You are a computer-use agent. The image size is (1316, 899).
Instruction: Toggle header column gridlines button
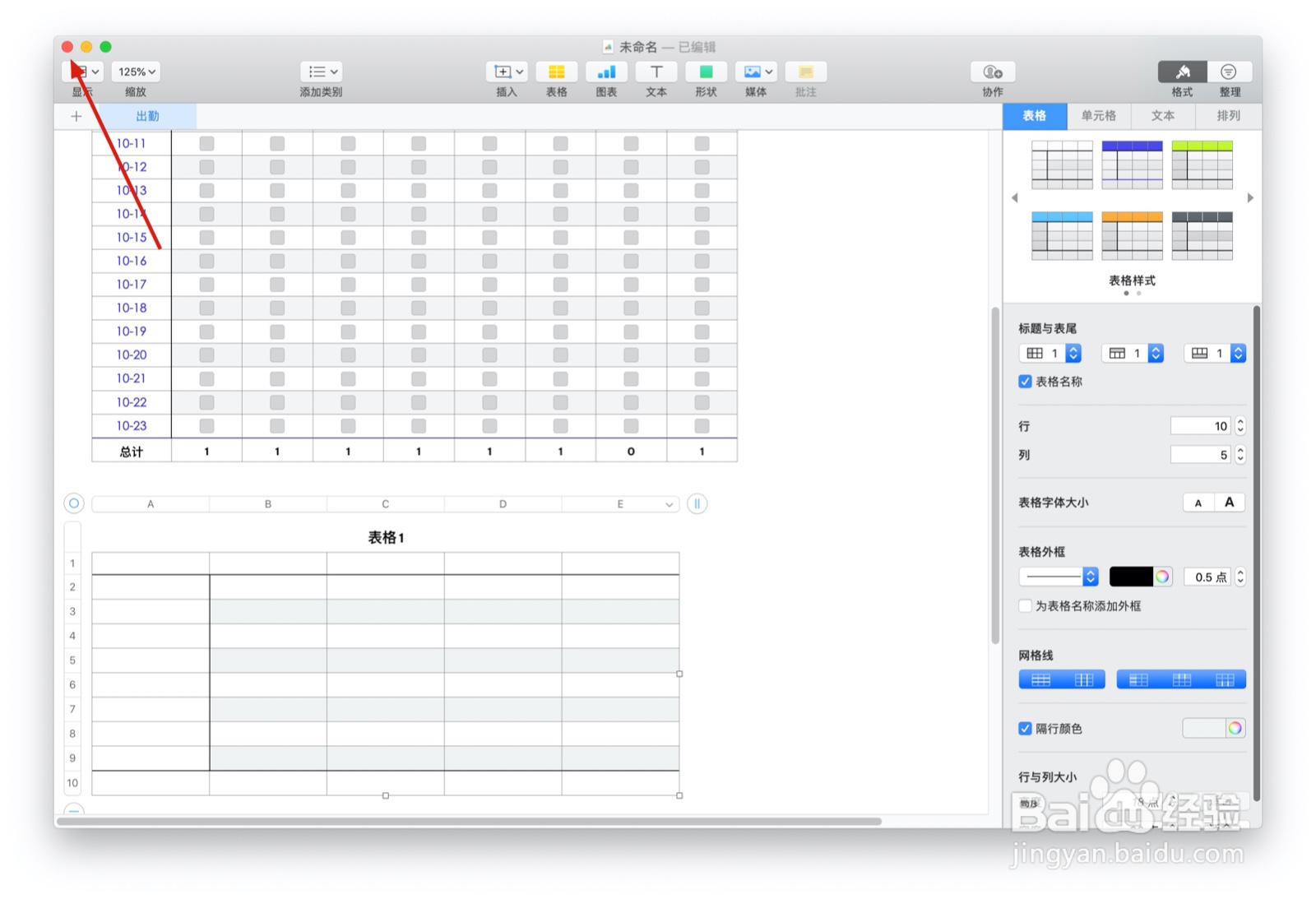pos(1138,679)
